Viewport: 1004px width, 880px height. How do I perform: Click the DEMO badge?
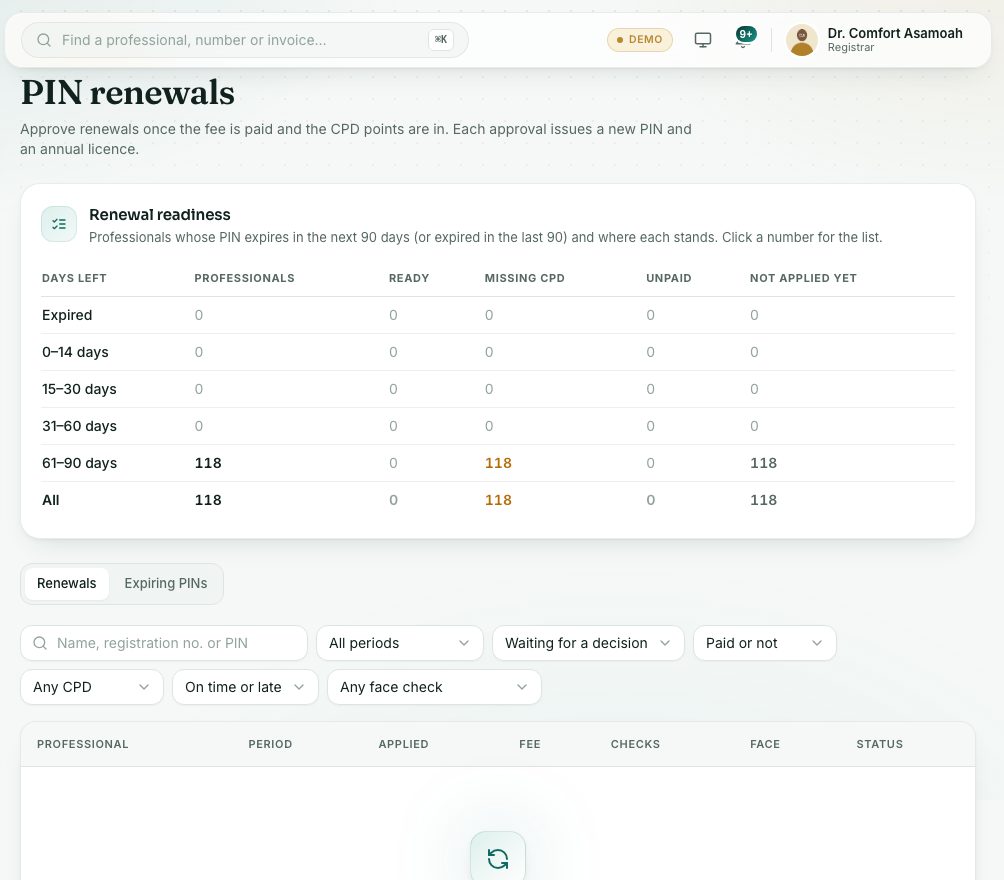640,40
